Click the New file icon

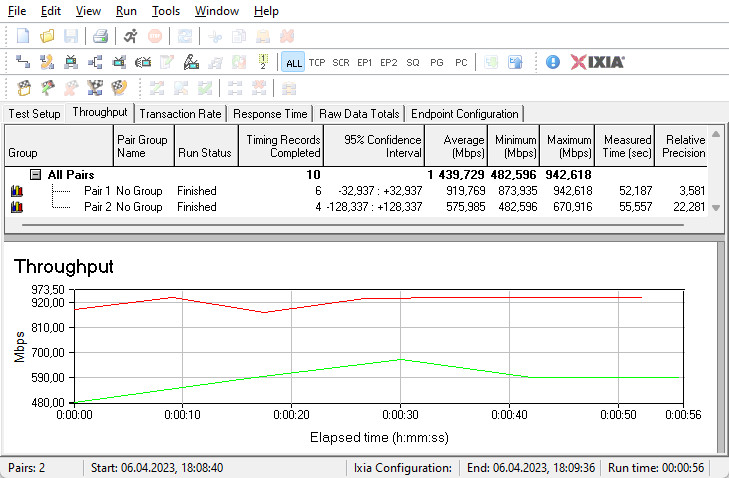(23, 36)
